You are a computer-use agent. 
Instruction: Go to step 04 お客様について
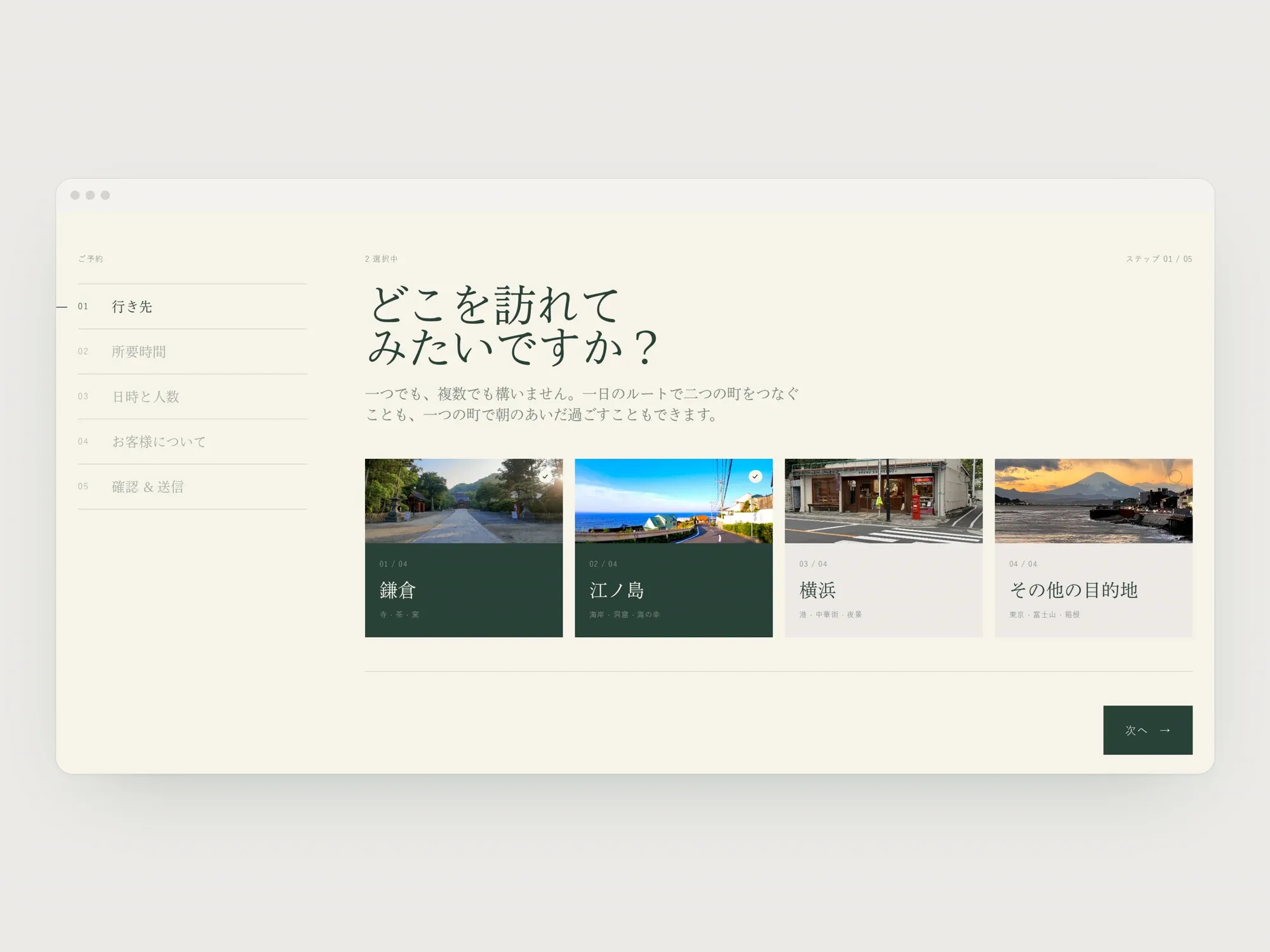point(192,442)
